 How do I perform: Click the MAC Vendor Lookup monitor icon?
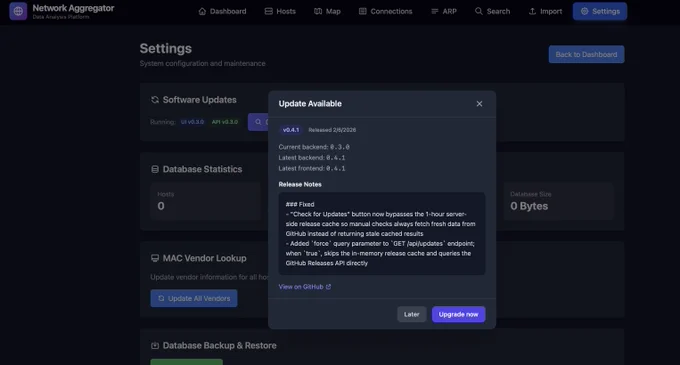pos(155,258)
